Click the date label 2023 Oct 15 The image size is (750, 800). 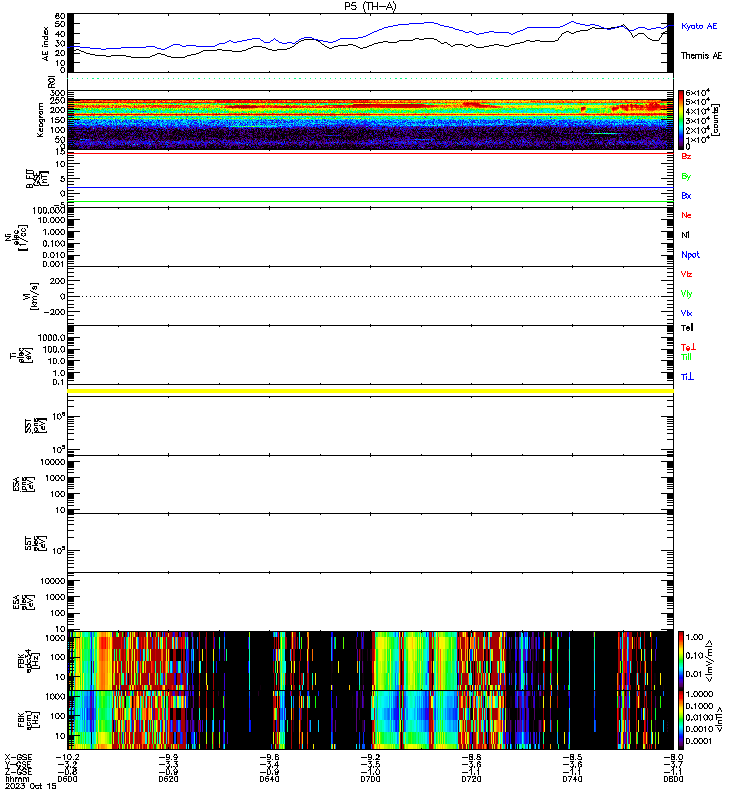(31, 786)
